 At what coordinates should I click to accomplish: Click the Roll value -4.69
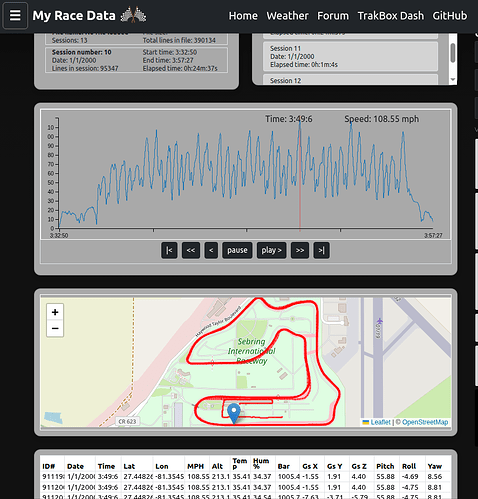point(410,477)
